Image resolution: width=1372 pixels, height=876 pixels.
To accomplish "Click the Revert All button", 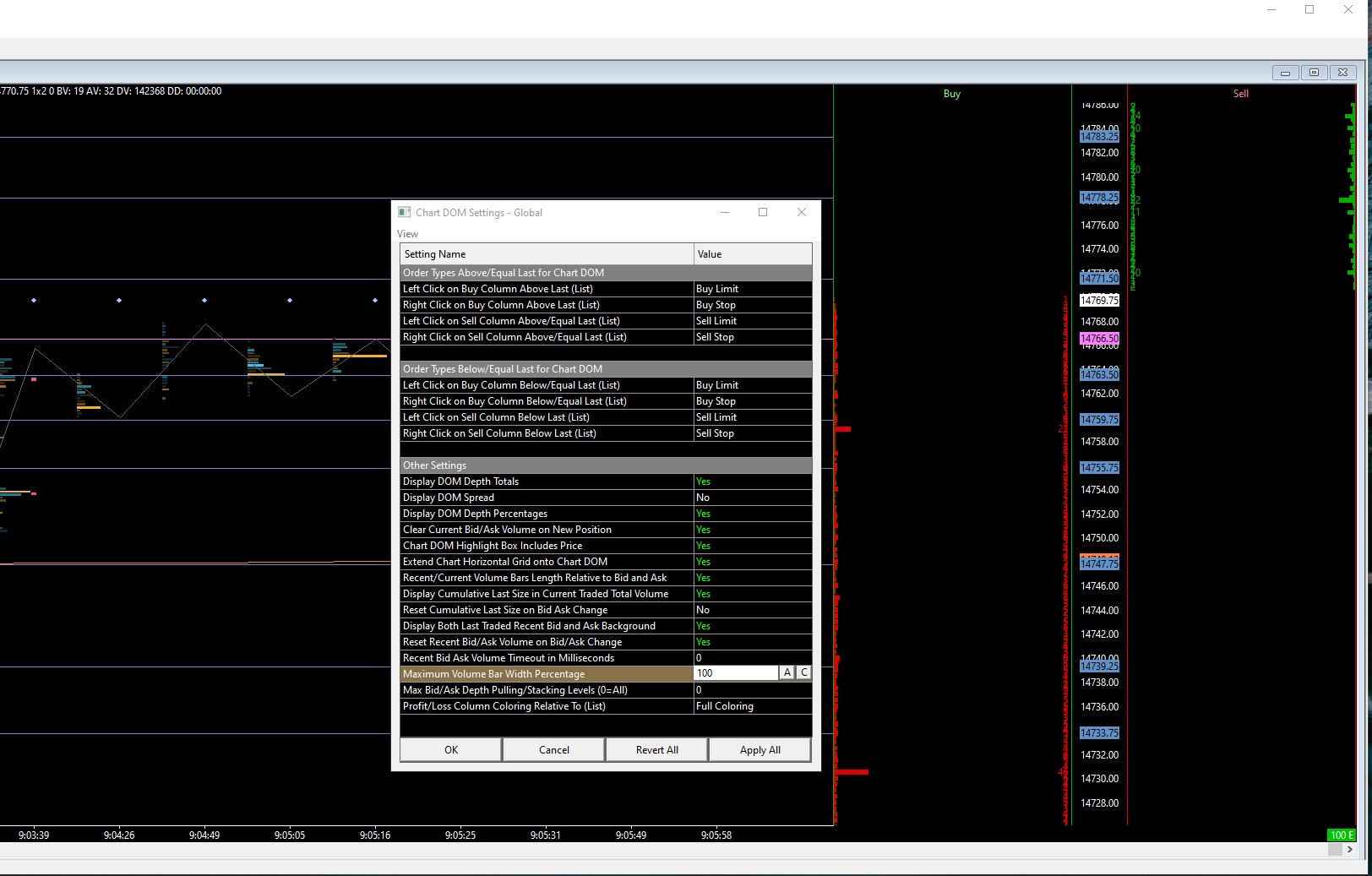I will pos(657,750).
